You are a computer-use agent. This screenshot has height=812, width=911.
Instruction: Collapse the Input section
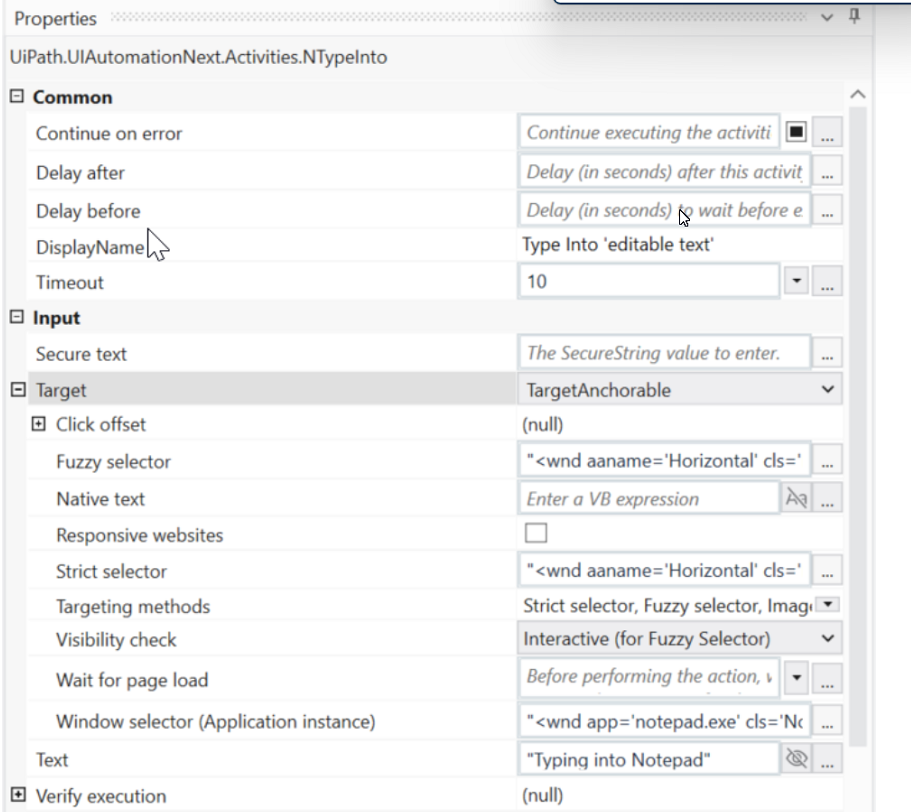[x=17, y=317]
